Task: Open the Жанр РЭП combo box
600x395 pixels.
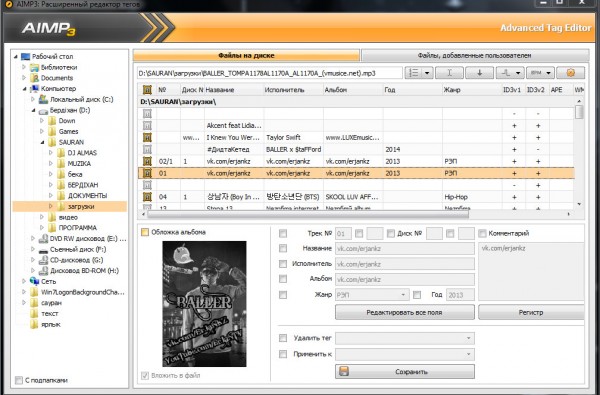Action: [x=372, y=295]
